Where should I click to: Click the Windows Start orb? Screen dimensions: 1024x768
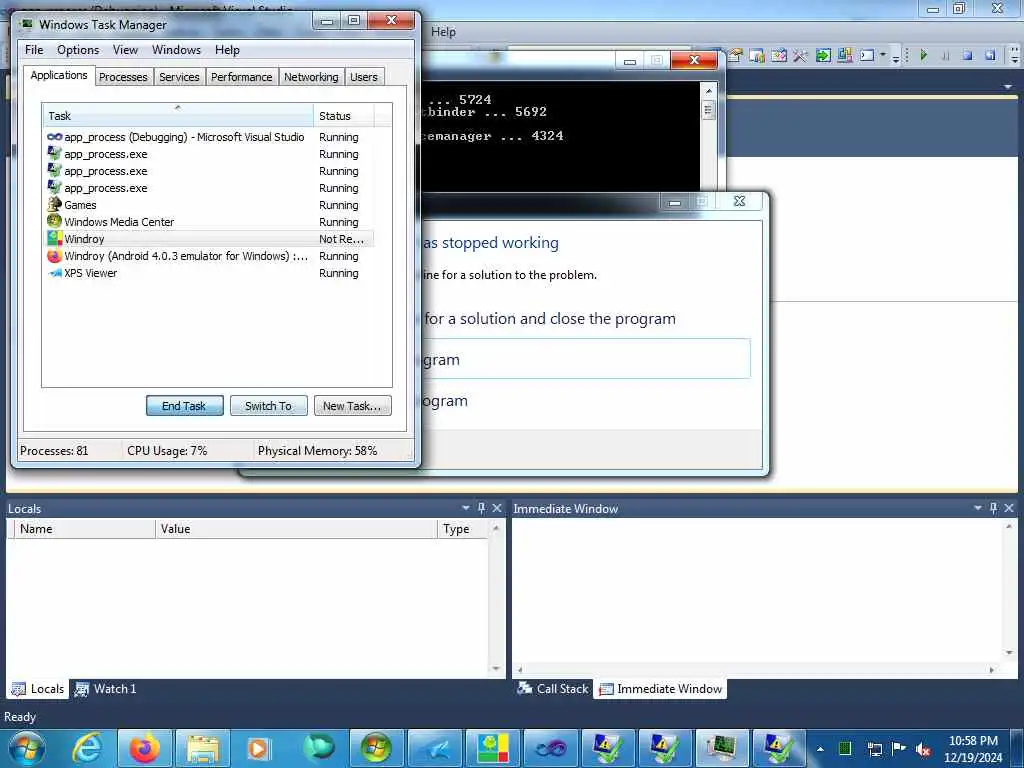click(x=27, y=748)
